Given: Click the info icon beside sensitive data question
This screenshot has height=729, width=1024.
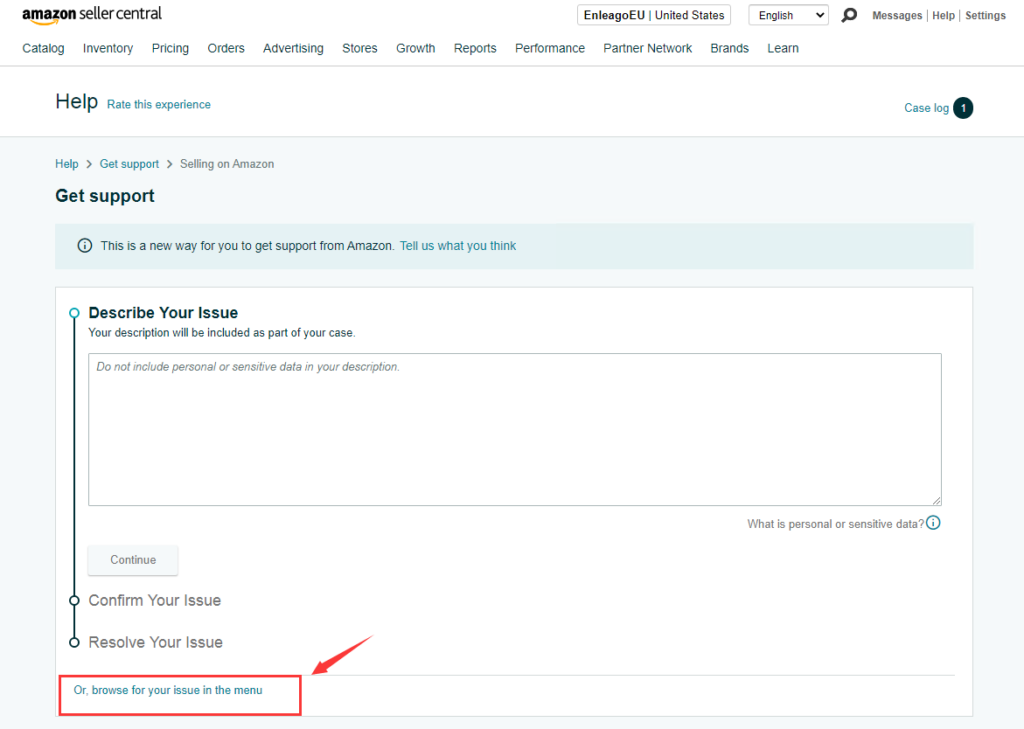Looking at the screenshot, I should pos(933,523).
